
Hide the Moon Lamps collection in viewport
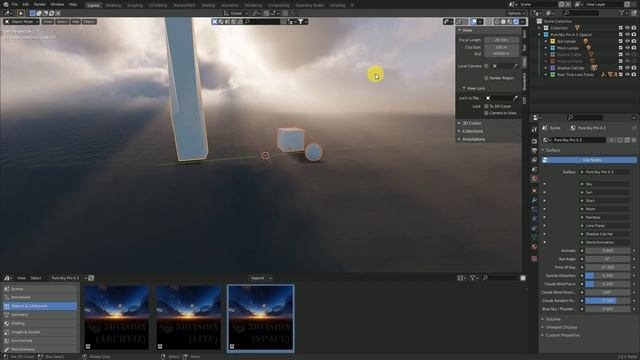pos(627,48)
